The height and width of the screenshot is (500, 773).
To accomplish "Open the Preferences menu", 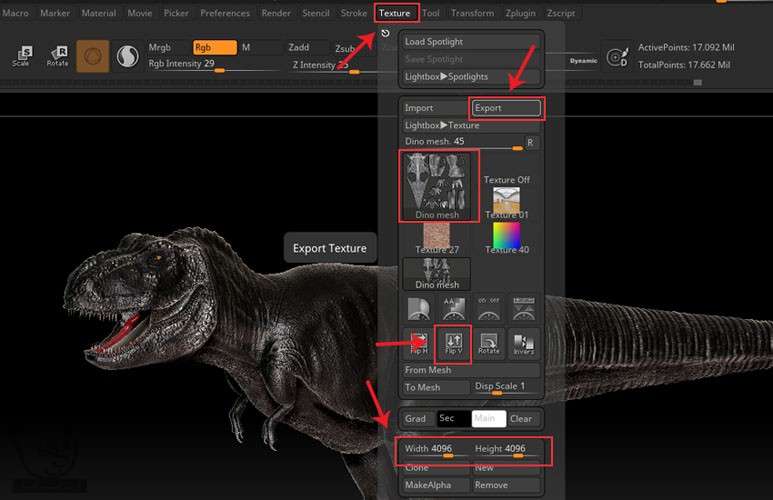I will 225,13.
